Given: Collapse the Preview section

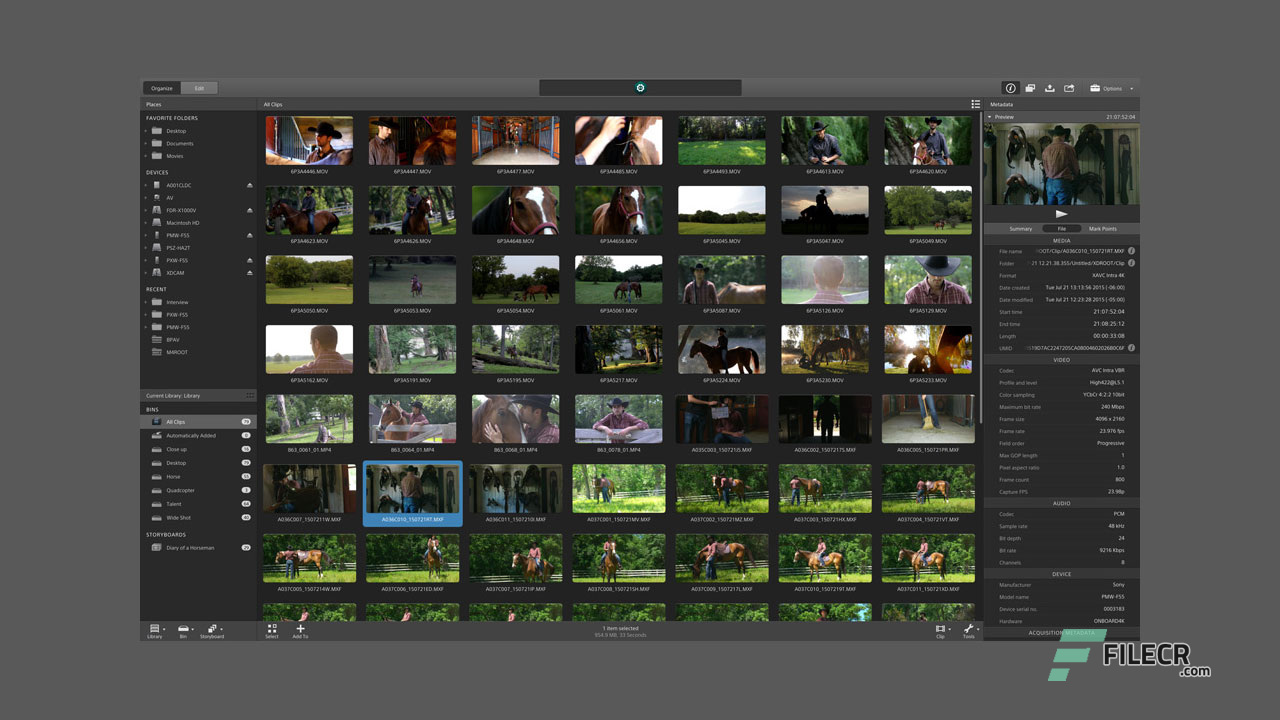Looking at the screenshot, I should pyautogui.click(x=990, y=117).
